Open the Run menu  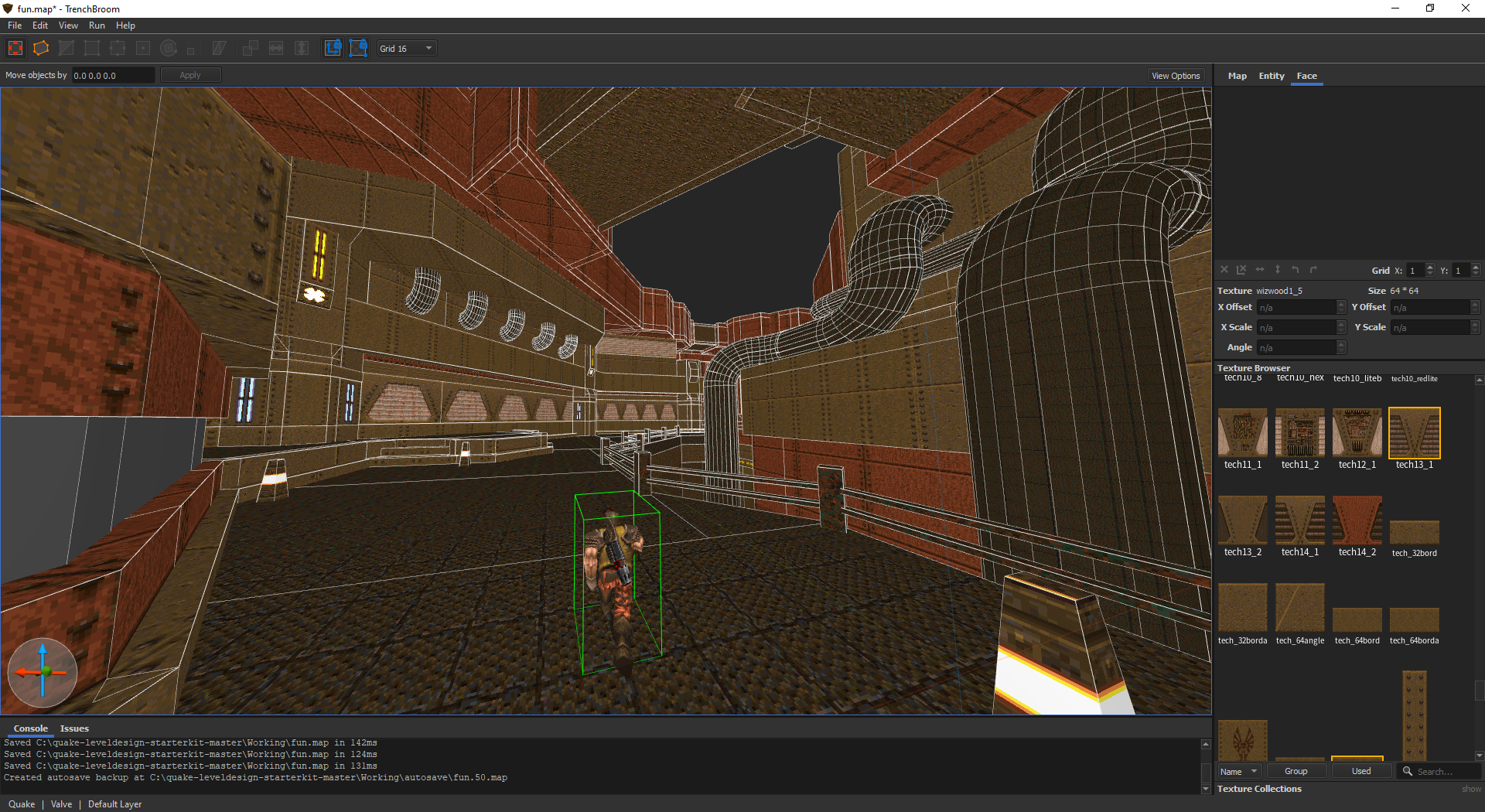pos(97,26)
